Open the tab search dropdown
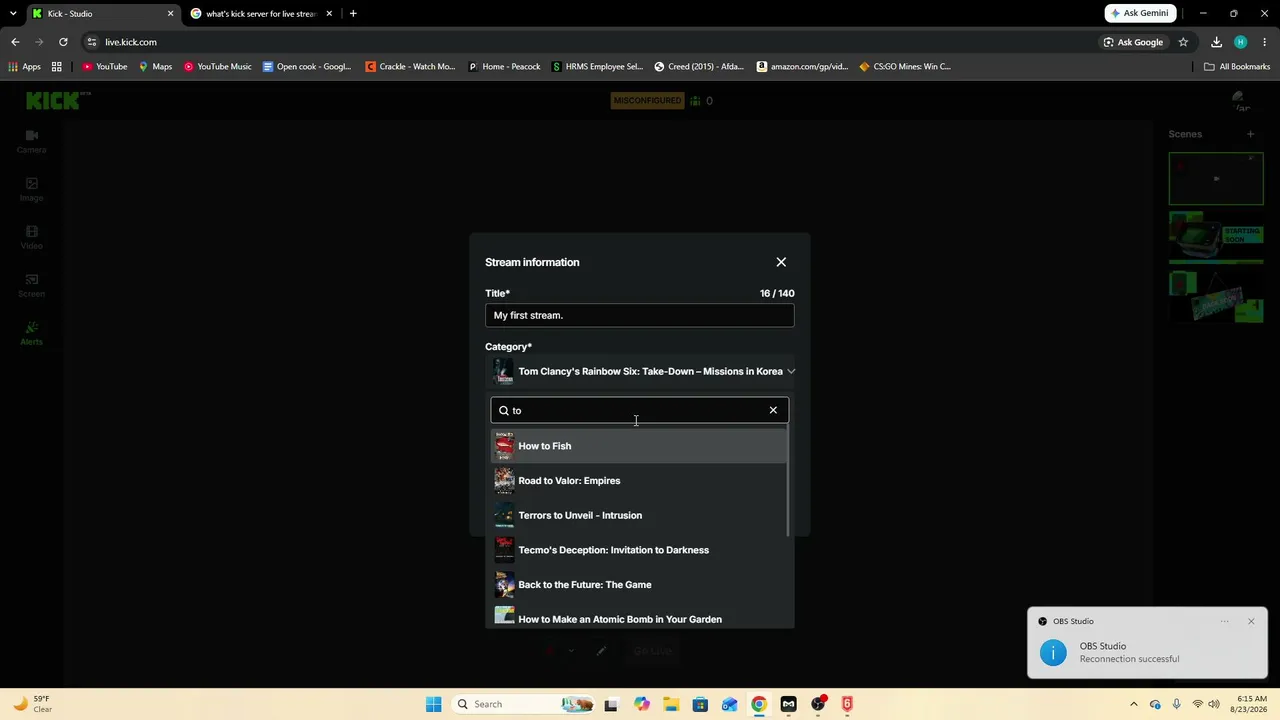The image size is (1280, 720). (12, 14)
